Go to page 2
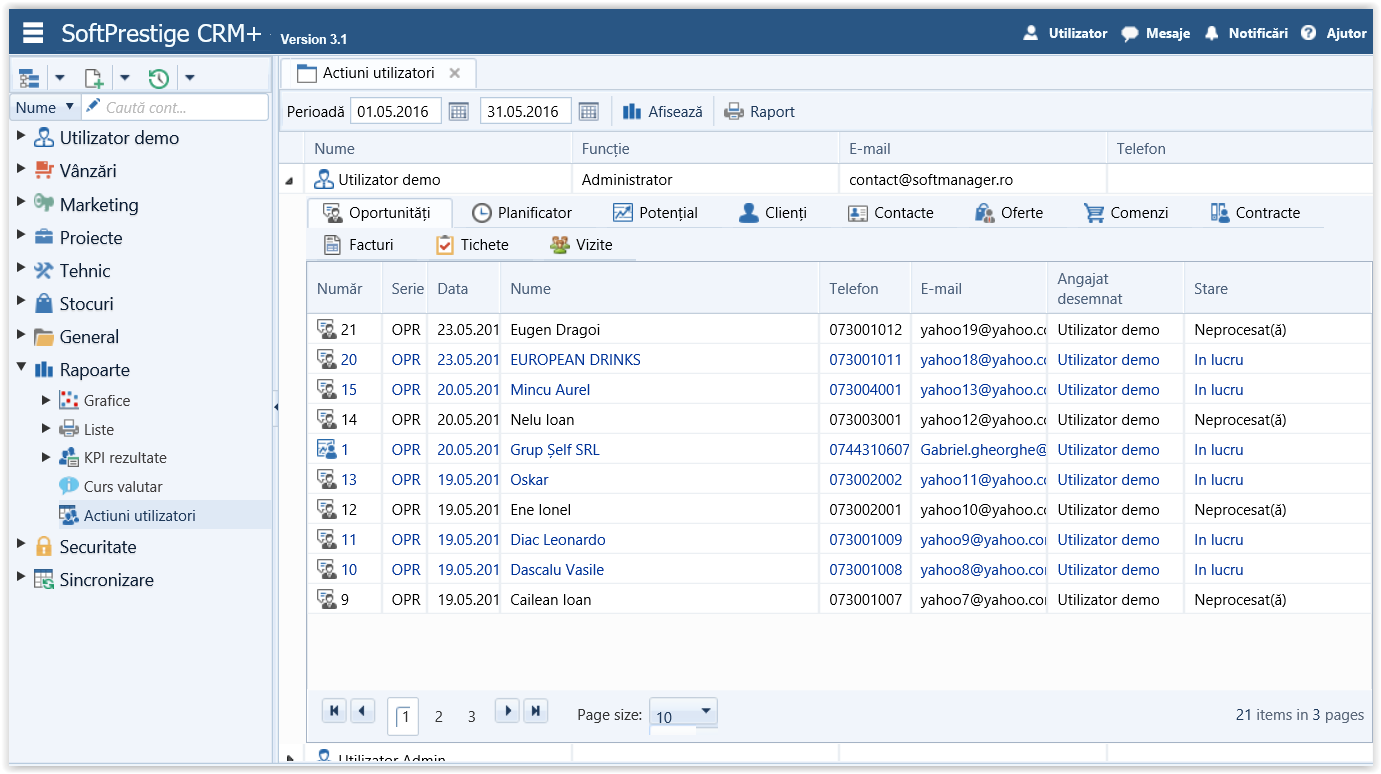 tap(439, 716)
